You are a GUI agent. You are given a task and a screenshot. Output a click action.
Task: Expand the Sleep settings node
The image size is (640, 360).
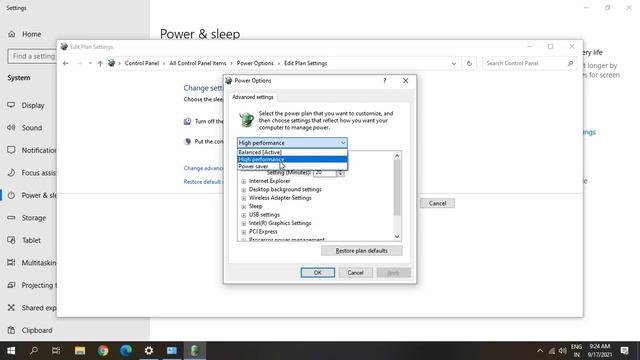click(244, 207)
